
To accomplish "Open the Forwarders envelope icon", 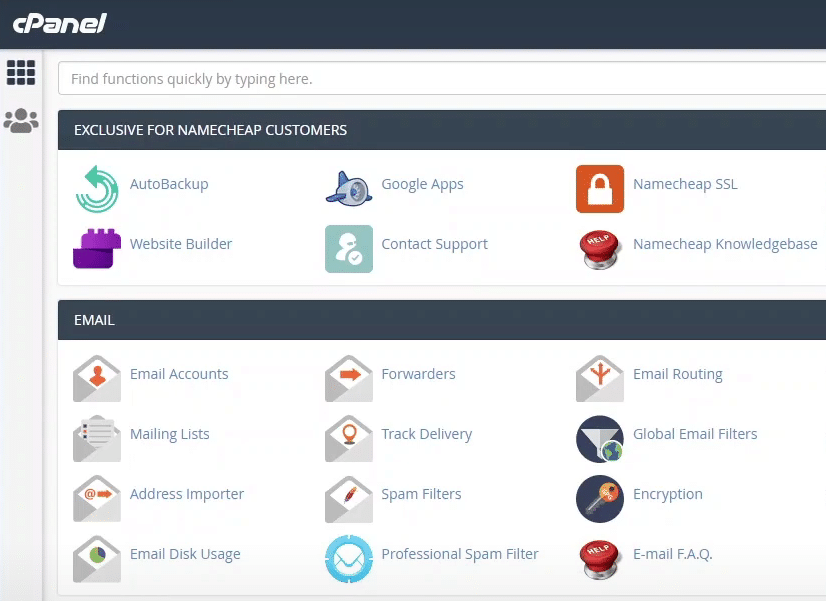I will click(x=349, y=379).
